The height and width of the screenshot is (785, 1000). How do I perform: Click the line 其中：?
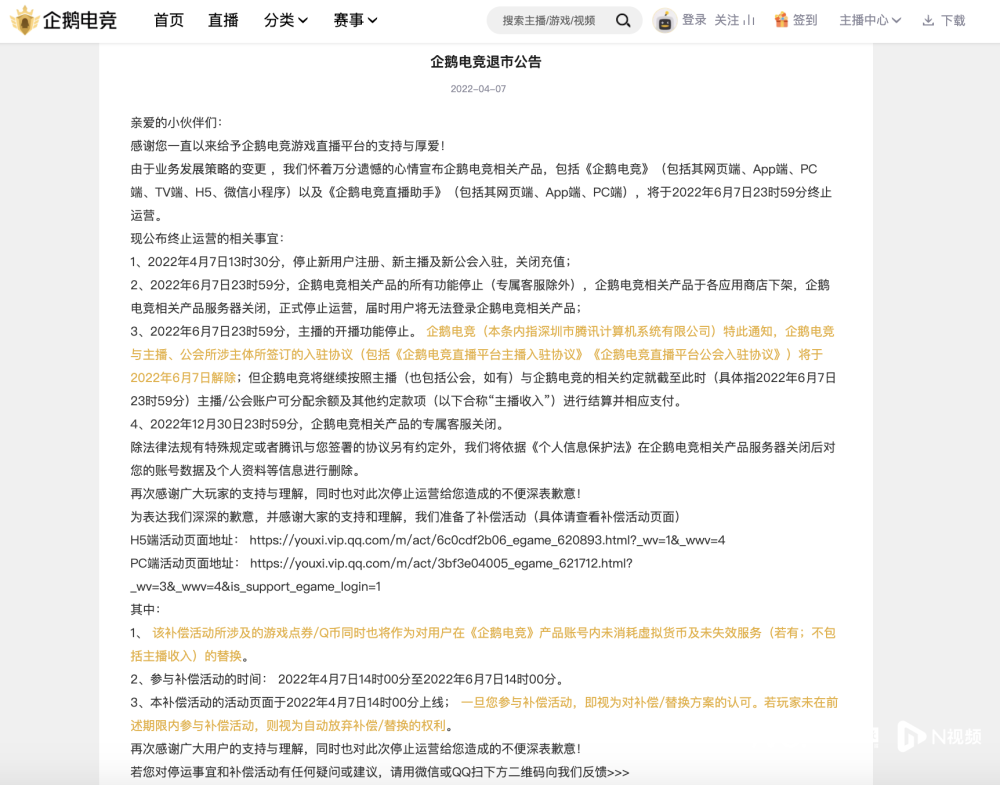(x=145, y=610)
